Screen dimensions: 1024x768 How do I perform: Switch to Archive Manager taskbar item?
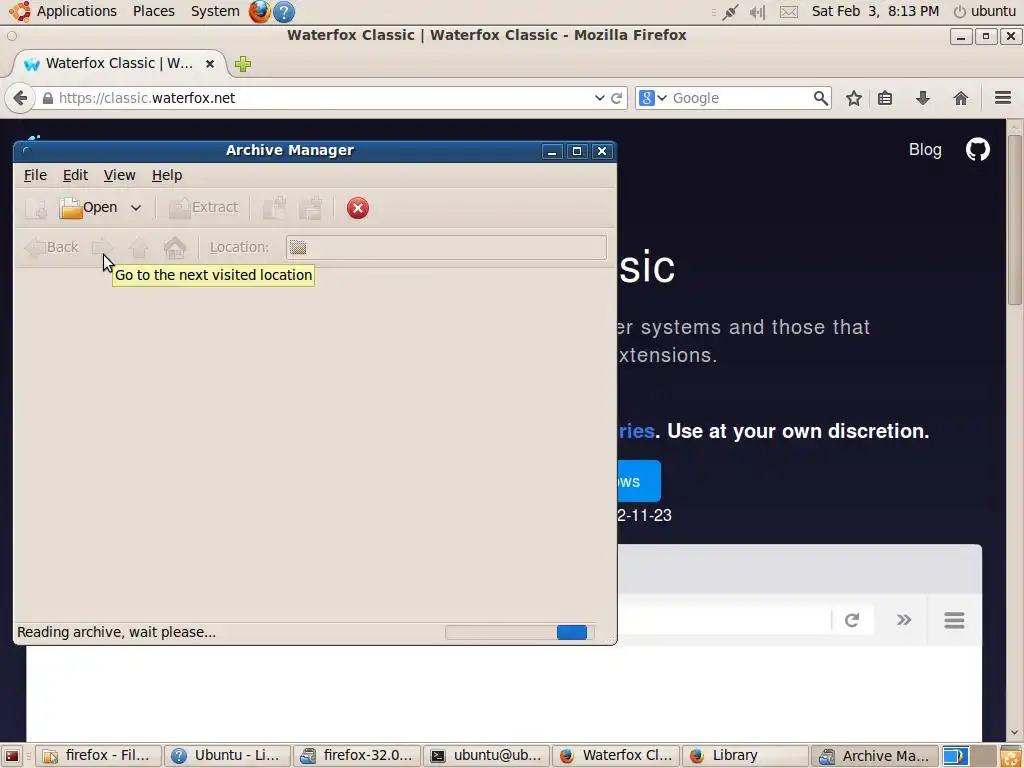click(x=874, y=756)
